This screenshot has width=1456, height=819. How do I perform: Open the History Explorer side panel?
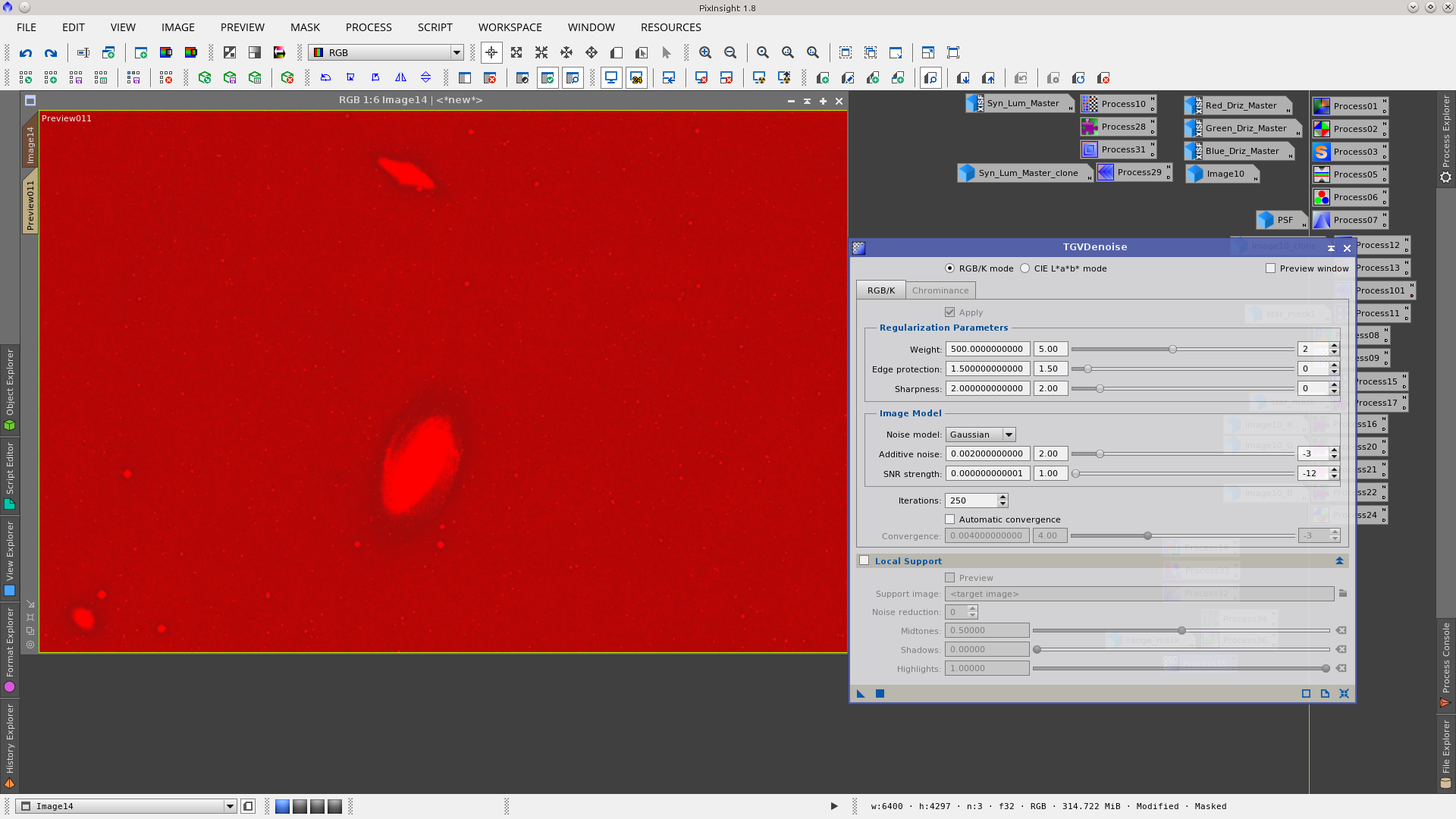10,743
